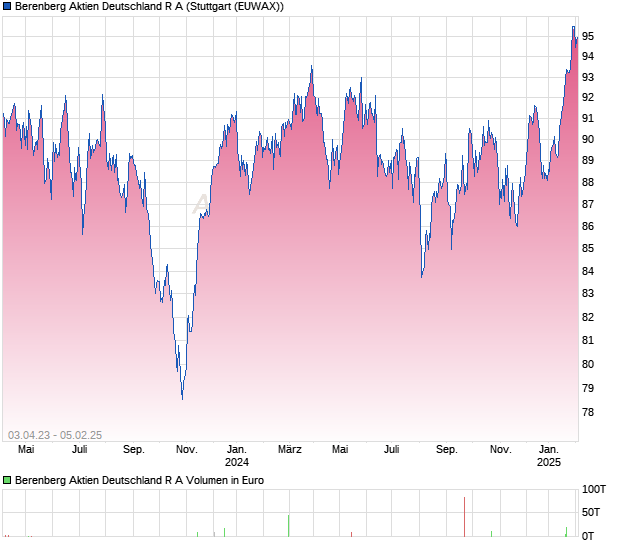The width and height of the screenshot is (620, 546).
Task: Click the price peak above 95
Action: pyautogui.click(x=573, y=27)
